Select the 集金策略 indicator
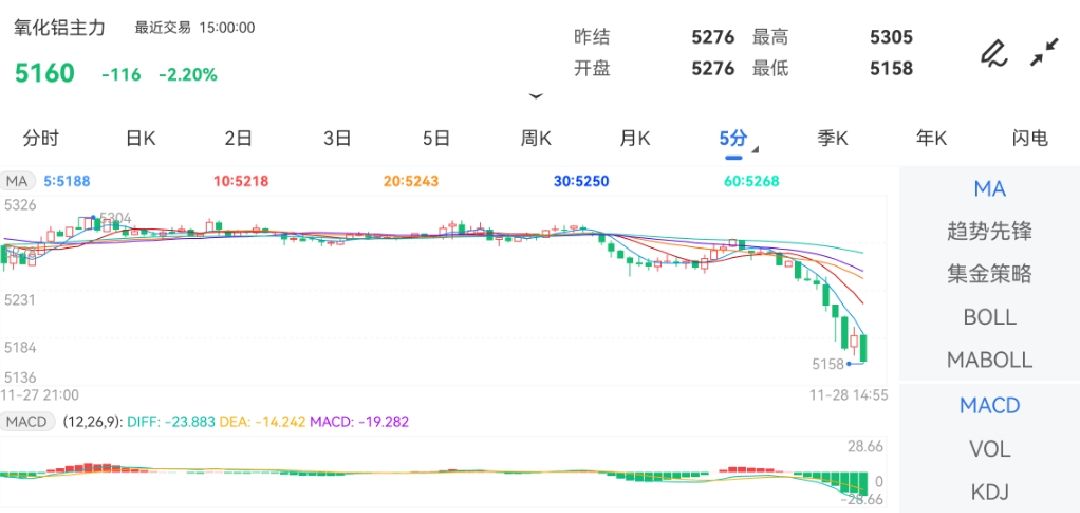The height and width of the screenshot is (513, 1080). click(989, 273)
